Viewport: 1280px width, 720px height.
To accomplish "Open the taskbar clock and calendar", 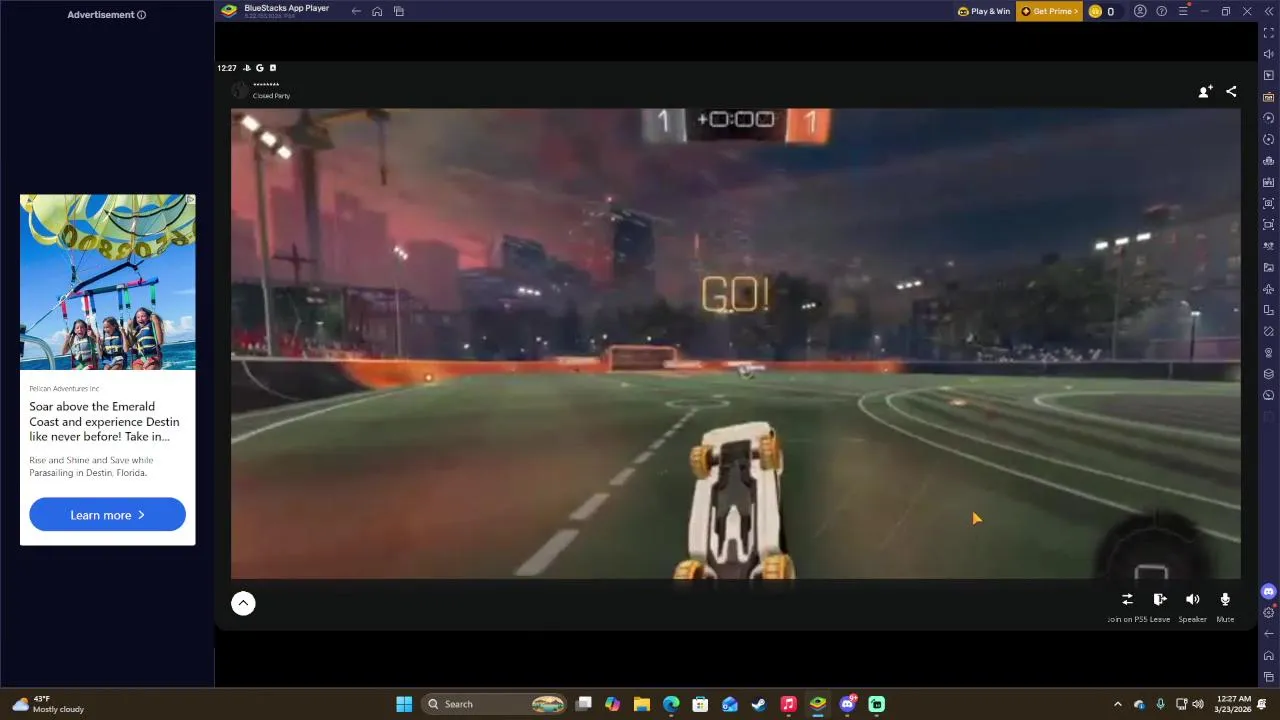I will point(1233,704).
